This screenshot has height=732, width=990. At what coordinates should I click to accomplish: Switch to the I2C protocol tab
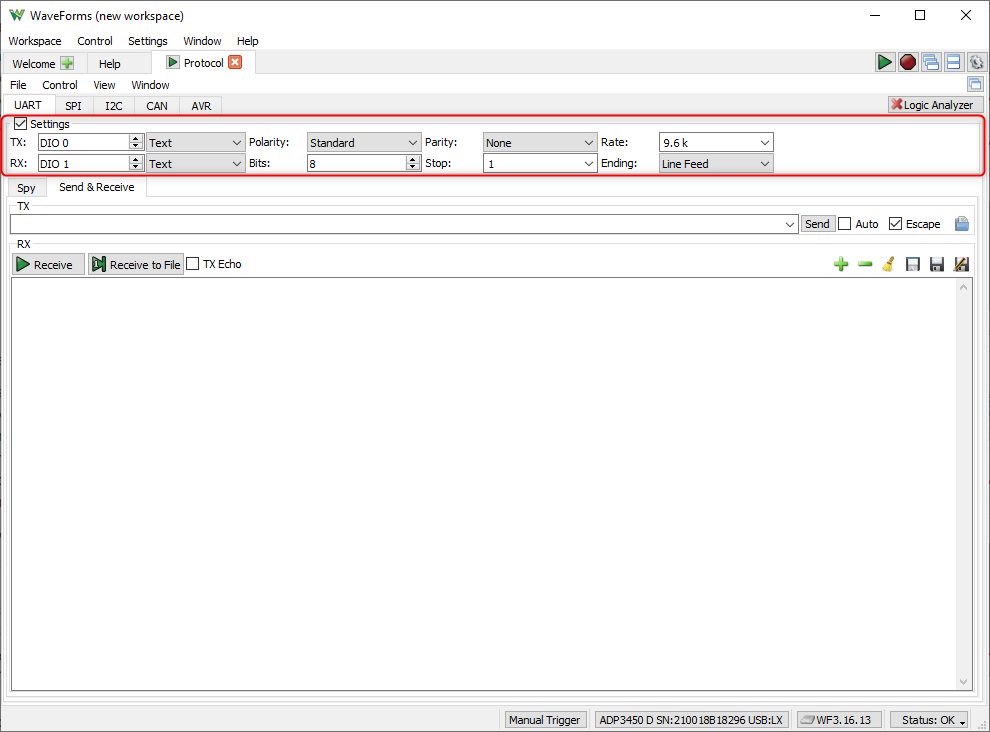pos(114,105)
